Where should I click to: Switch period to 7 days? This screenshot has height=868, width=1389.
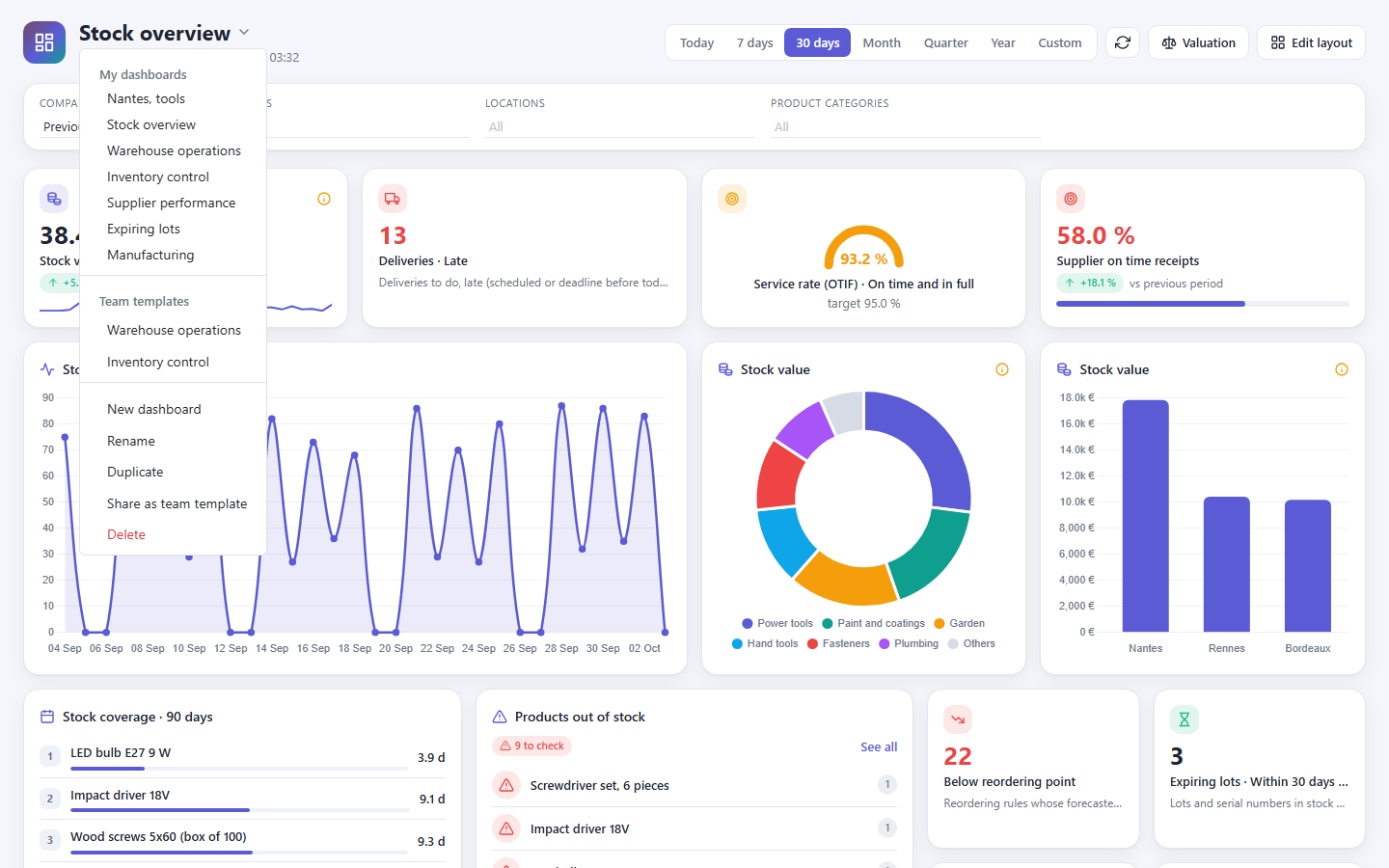754,42
